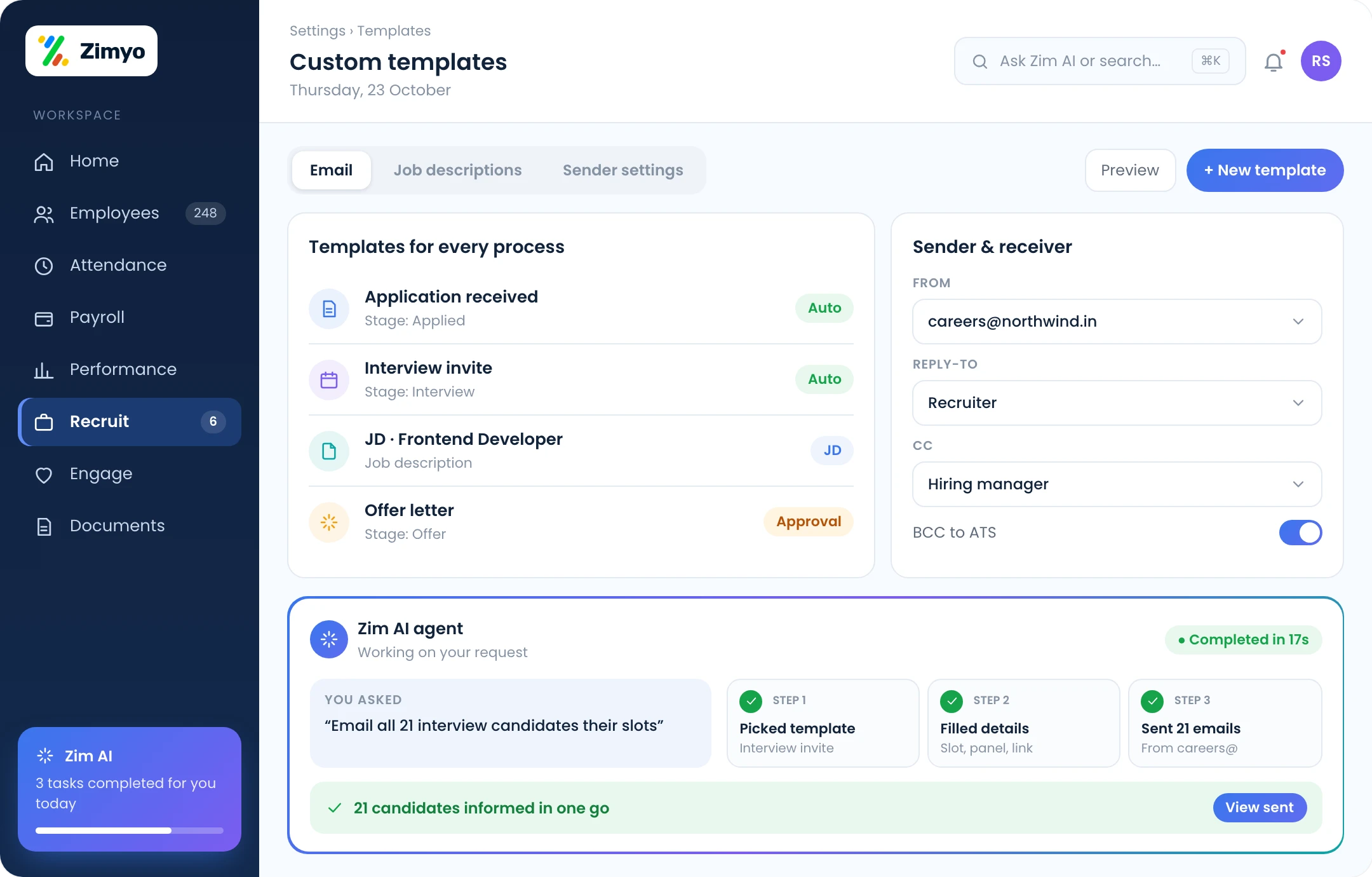Open the CC Hiring manager dropdown
The width and height of the screenshot is (1372, 877).
(1117, 484)
